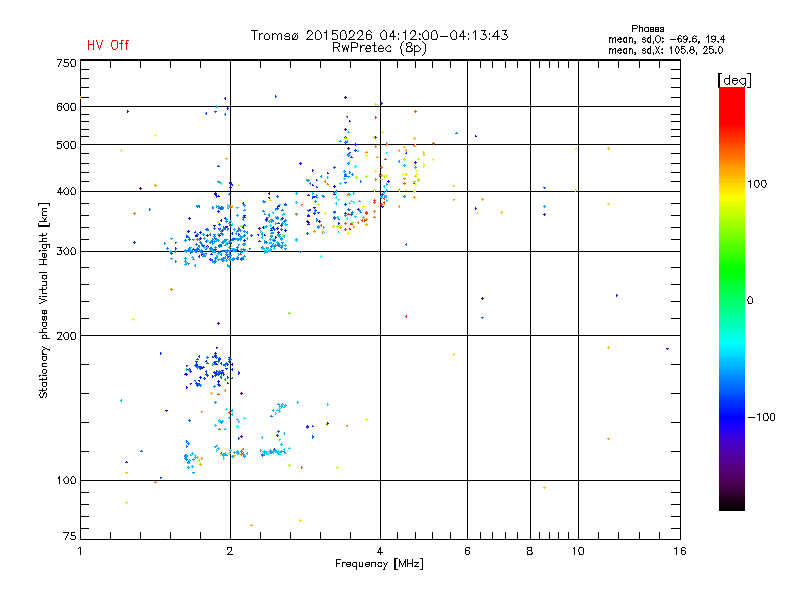
Task: Click the x-axis label '1'
Action: (80, 551)
